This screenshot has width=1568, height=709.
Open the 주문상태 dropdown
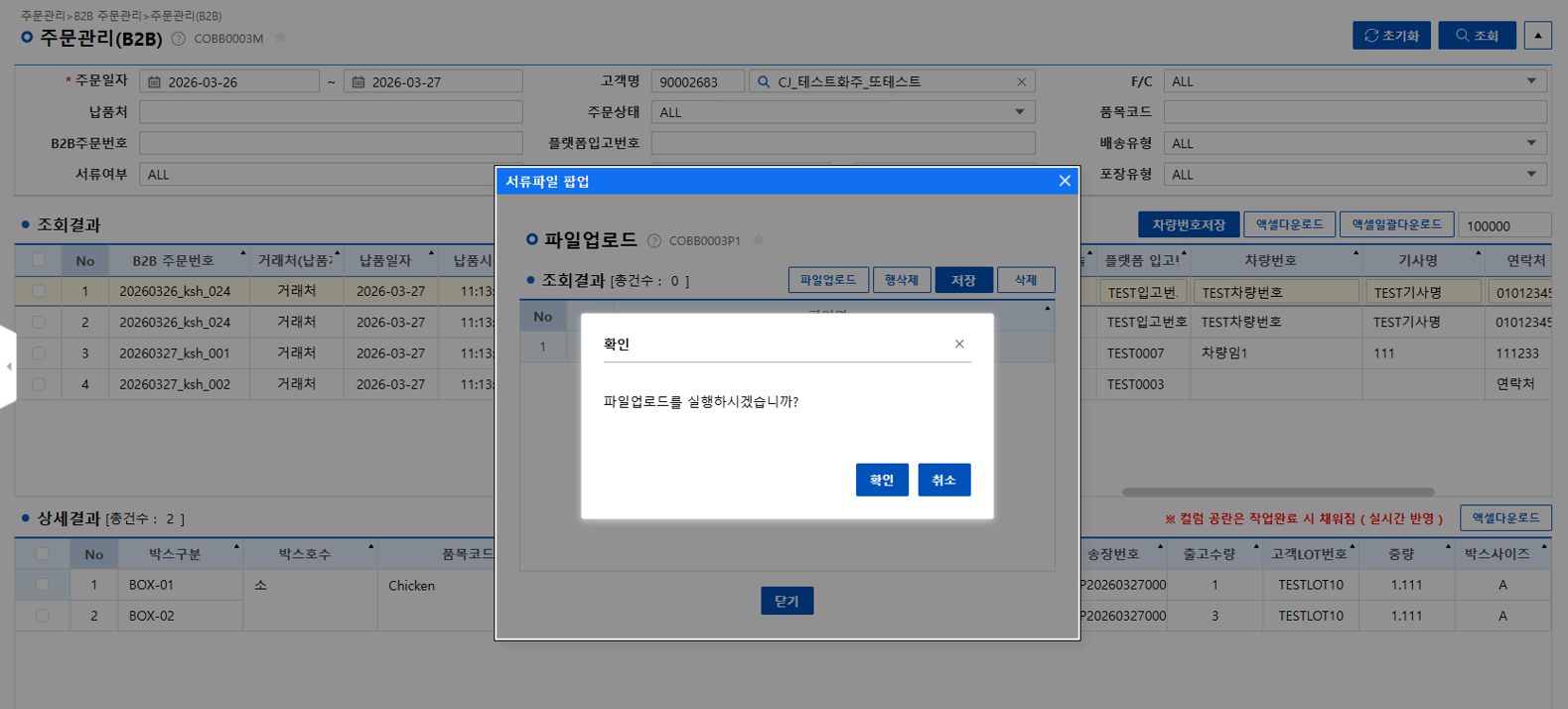(x=843, y=112)
